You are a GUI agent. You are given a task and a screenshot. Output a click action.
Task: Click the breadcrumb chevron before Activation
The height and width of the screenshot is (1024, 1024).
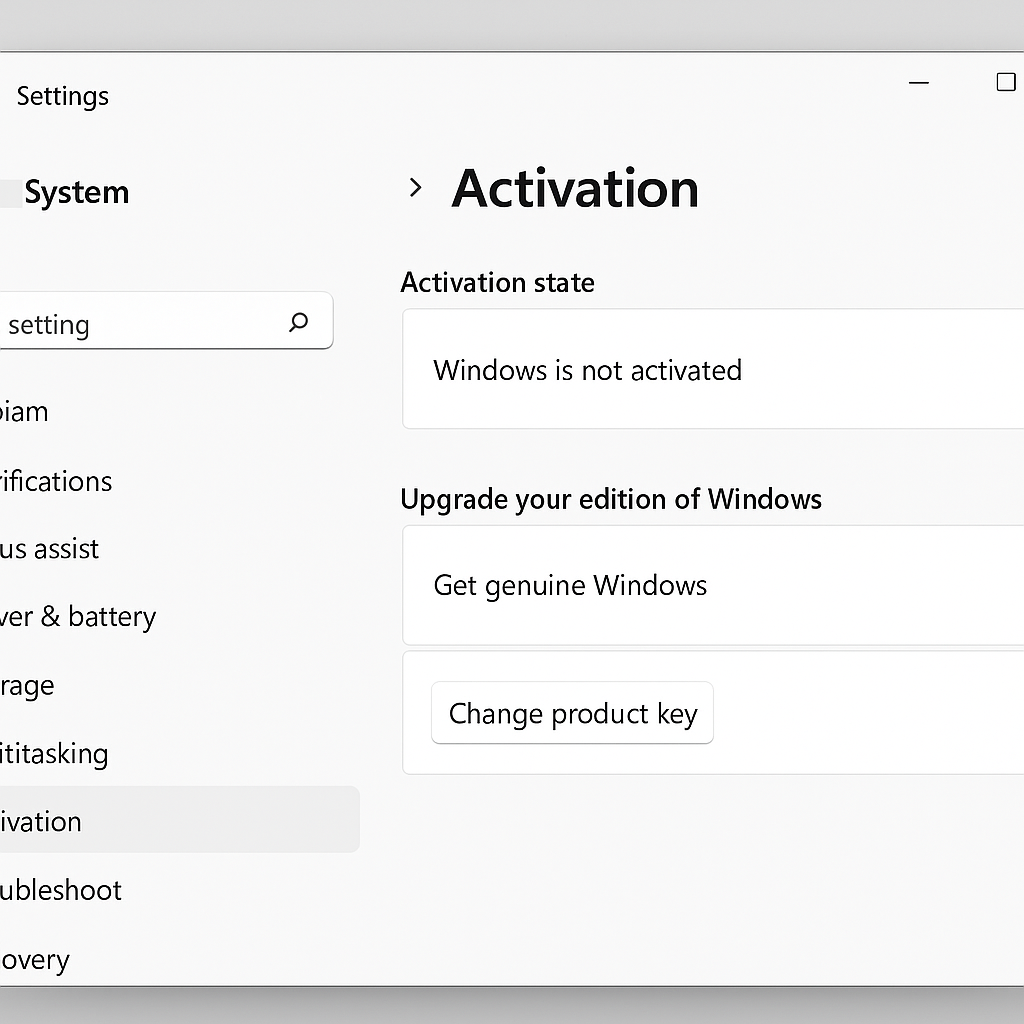coord(415,188)
